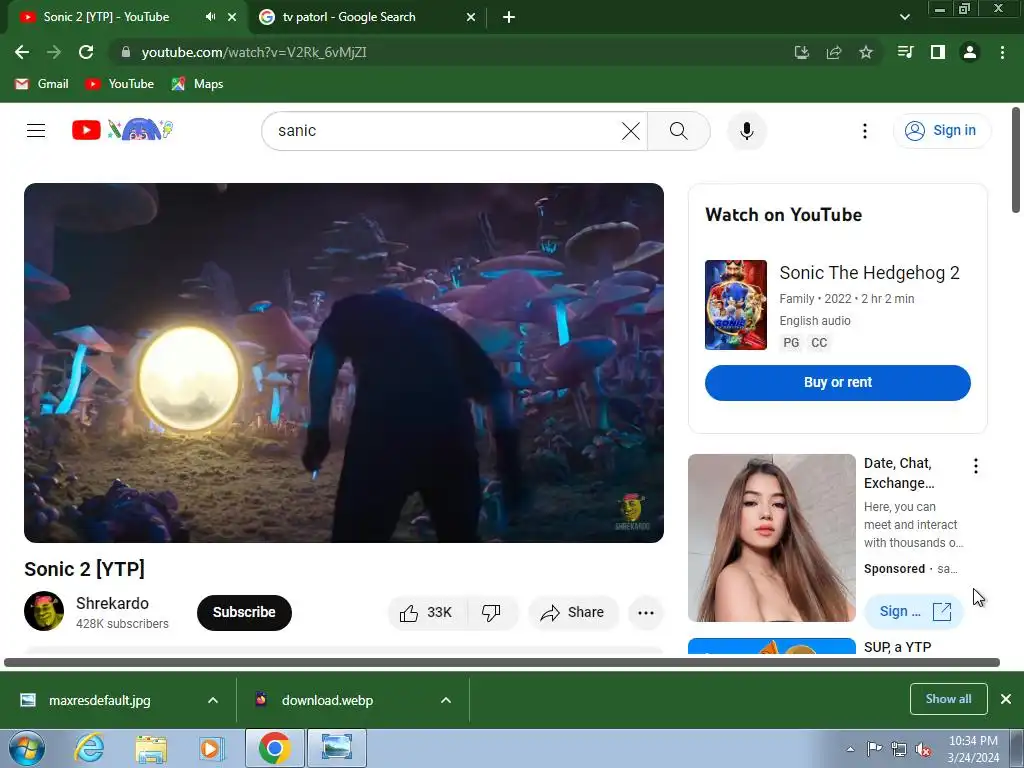Click the Sonic 2 video player
This screenshot has height=768, width=1024.
click(344, 362)
